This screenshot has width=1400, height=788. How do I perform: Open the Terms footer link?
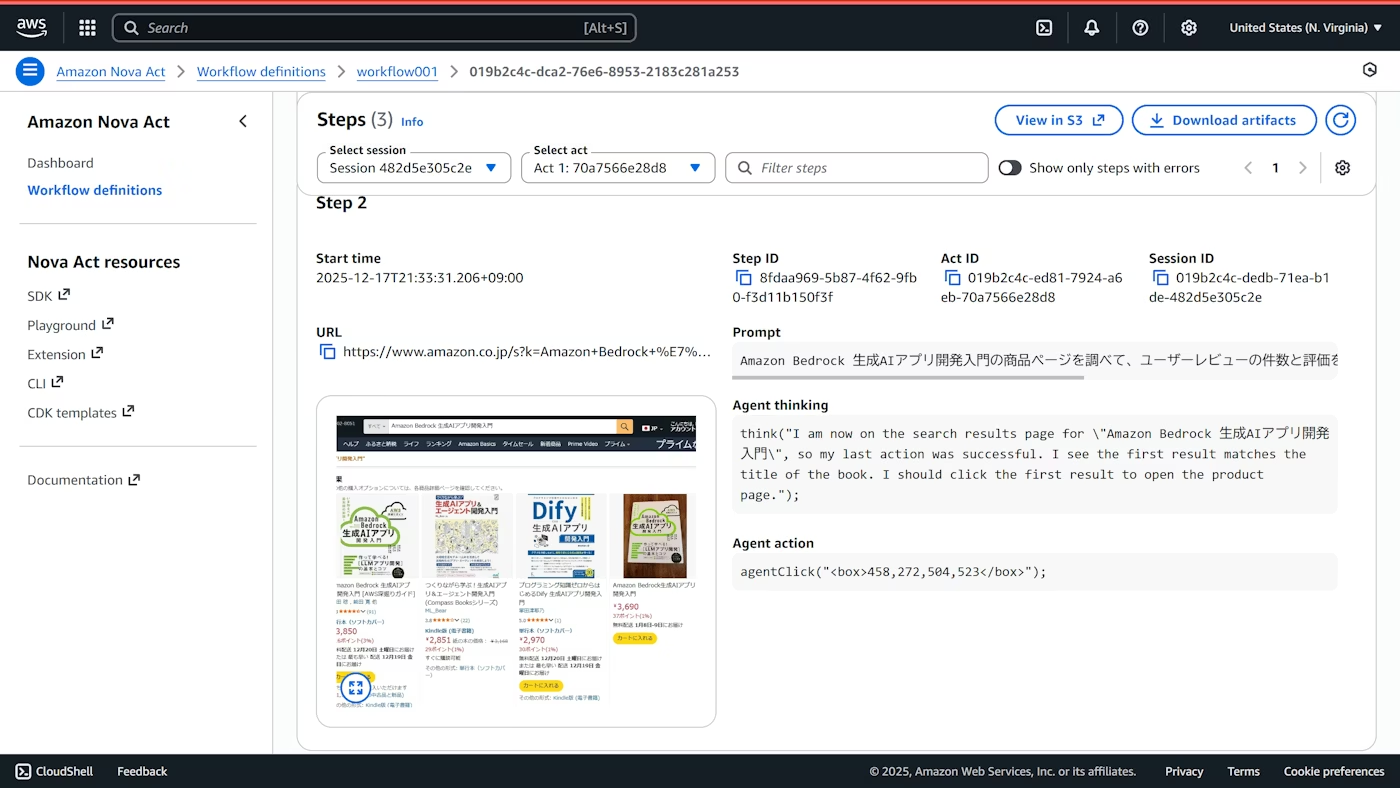(1243, 771)
